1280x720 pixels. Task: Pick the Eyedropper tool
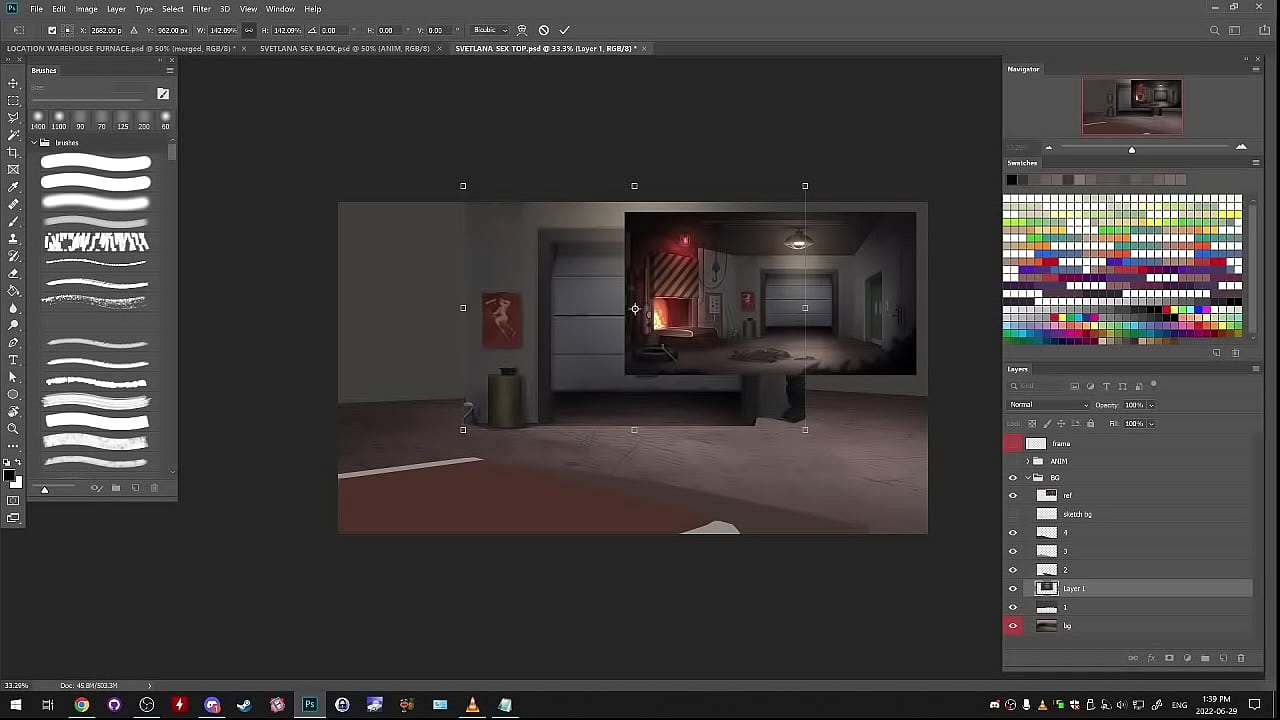(x=13, y=187)
